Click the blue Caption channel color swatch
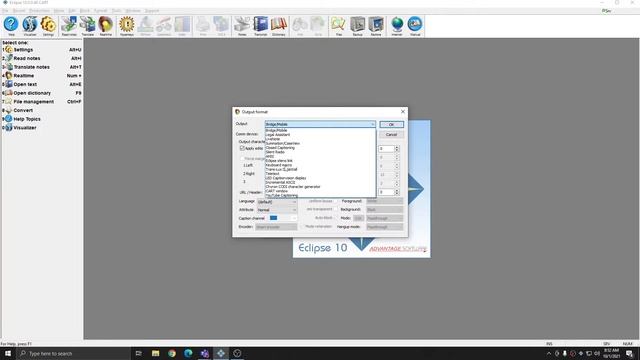Screen dimensions: 640x360 pos(273,218)
